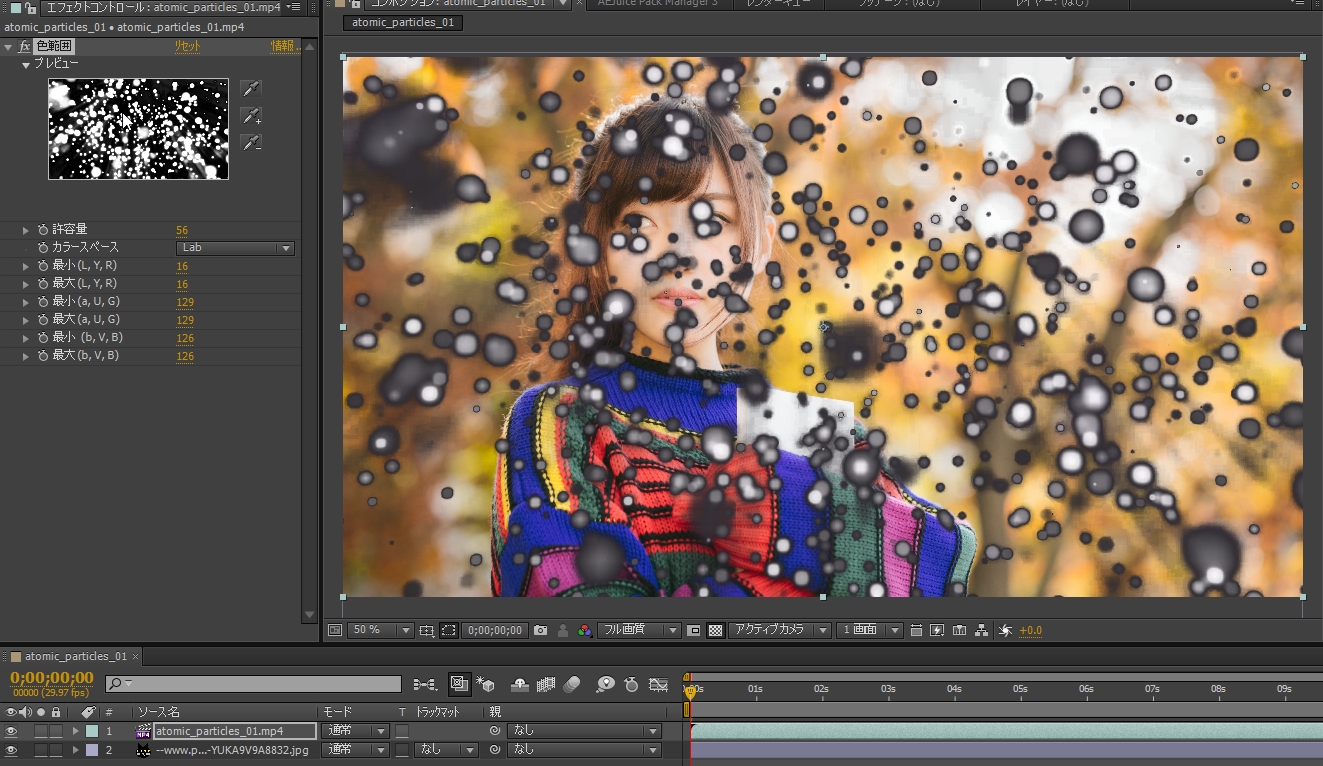This screenshot has height=766, width=1323.
Task: Open the effect controls panel menu icon
Action: pos(294,7)
